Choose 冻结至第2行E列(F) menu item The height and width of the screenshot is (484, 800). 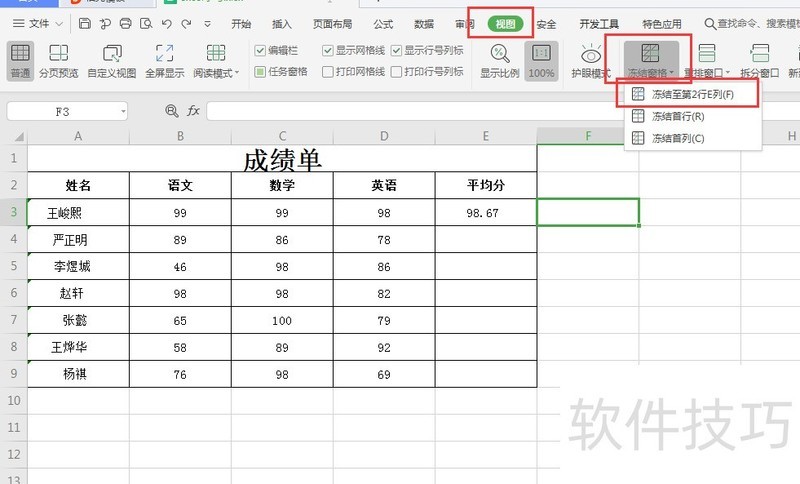click(x=692, y=94)
